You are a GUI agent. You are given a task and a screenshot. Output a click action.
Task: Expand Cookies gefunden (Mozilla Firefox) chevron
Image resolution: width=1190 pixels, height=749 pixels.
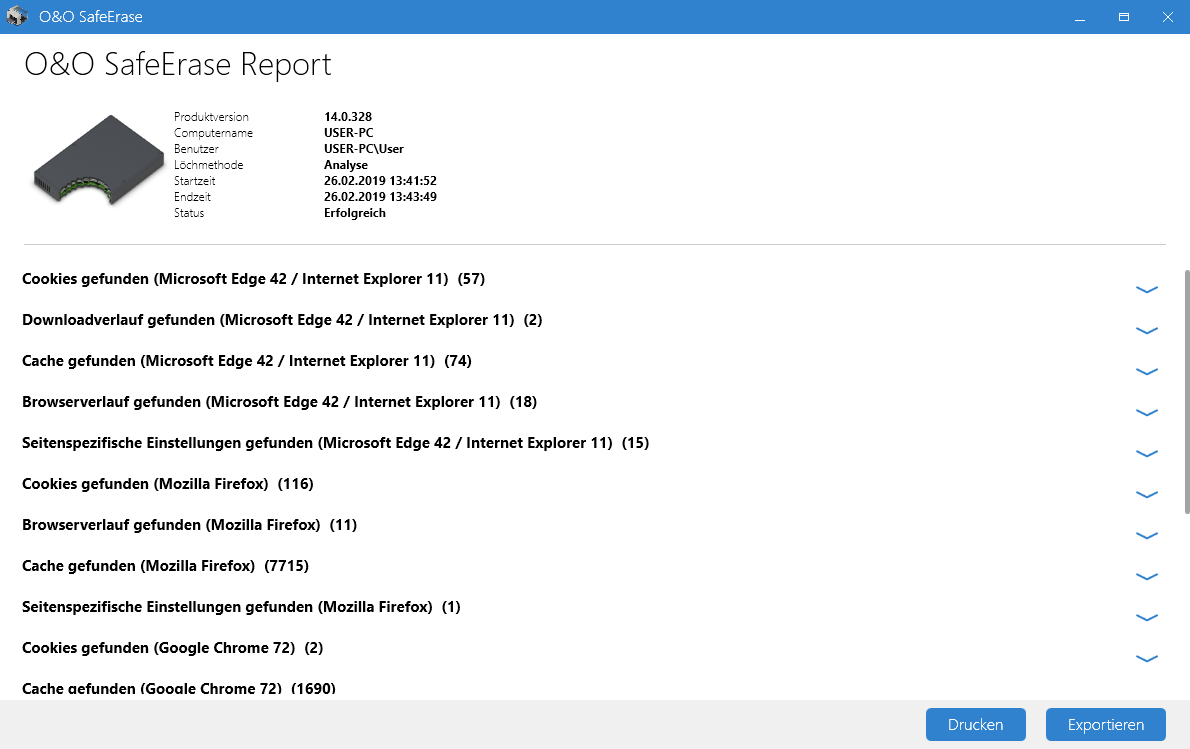1146,494
